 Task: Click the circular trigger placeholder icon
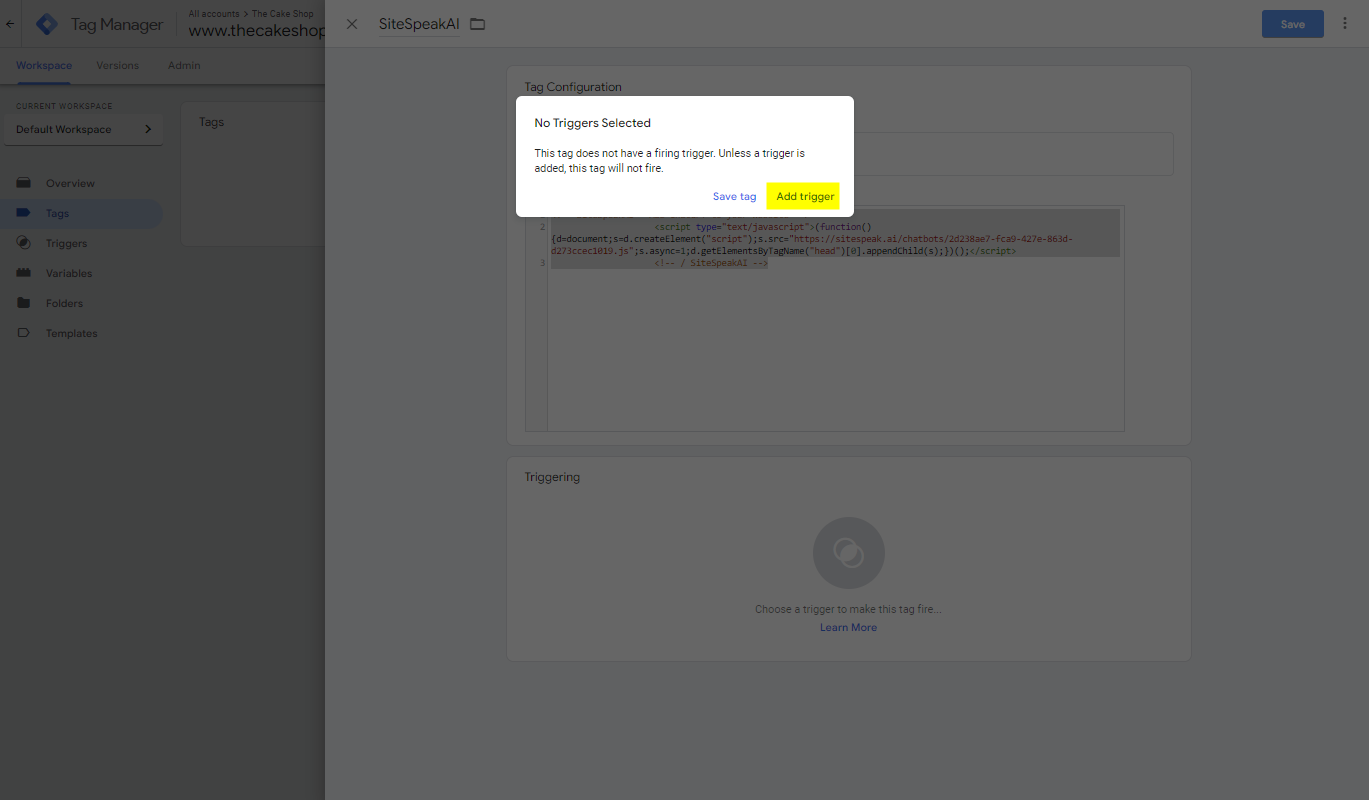[x=848, y=552]
